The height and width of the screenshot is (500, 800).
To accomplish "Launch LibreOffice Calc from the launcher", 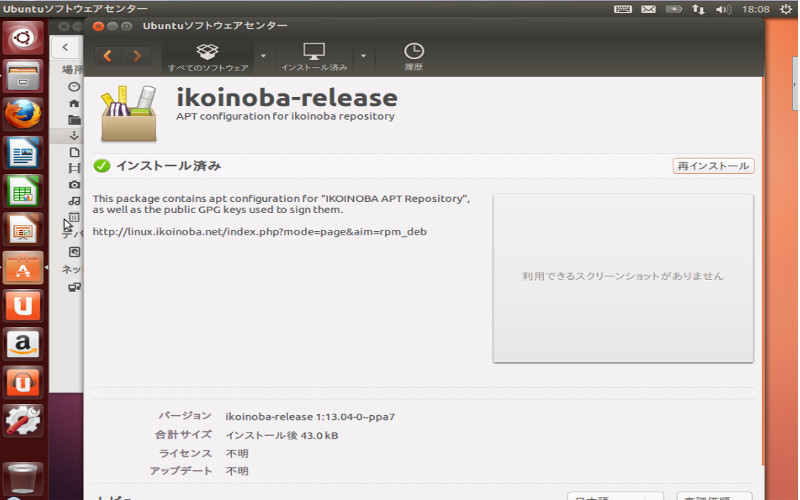I will (23, 191).
